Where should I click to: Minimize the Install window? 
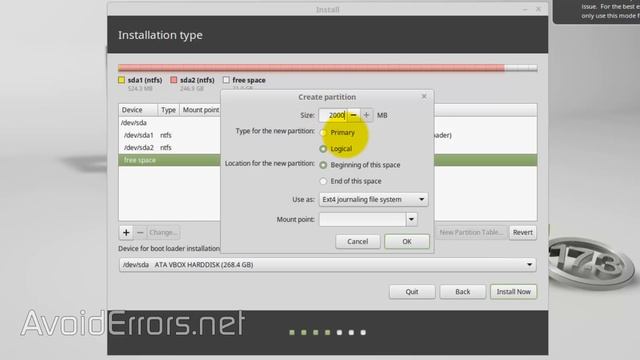tap(525, 9)
